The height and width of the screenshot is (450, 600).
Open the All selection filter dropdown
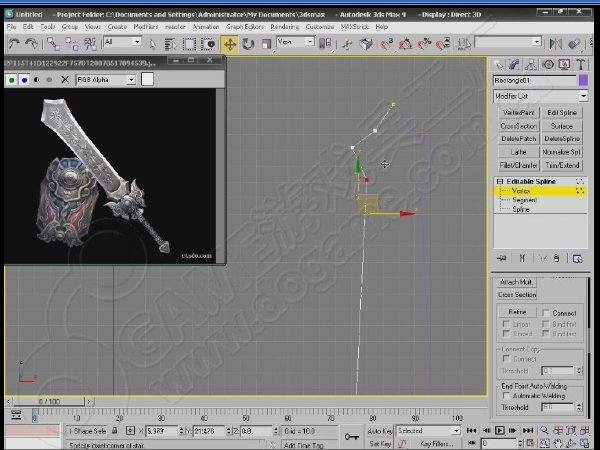coord(122,42)
